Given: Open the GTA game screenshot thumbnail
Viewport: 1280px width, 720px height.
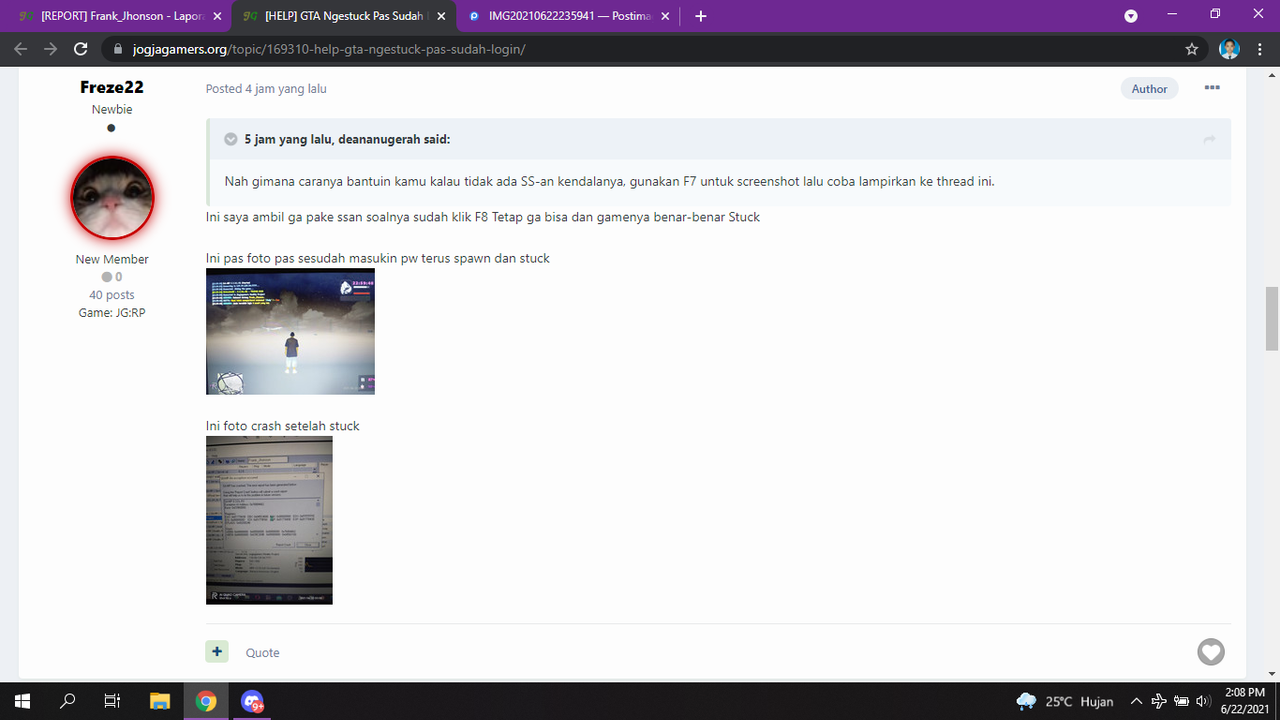Looking at the screenshot, I should point(290,331).
